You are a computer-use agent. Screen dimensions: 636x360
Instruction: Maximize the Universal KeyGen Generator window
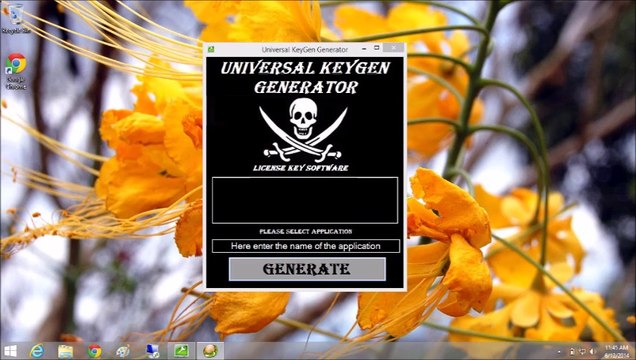click(x=376, y=48)
